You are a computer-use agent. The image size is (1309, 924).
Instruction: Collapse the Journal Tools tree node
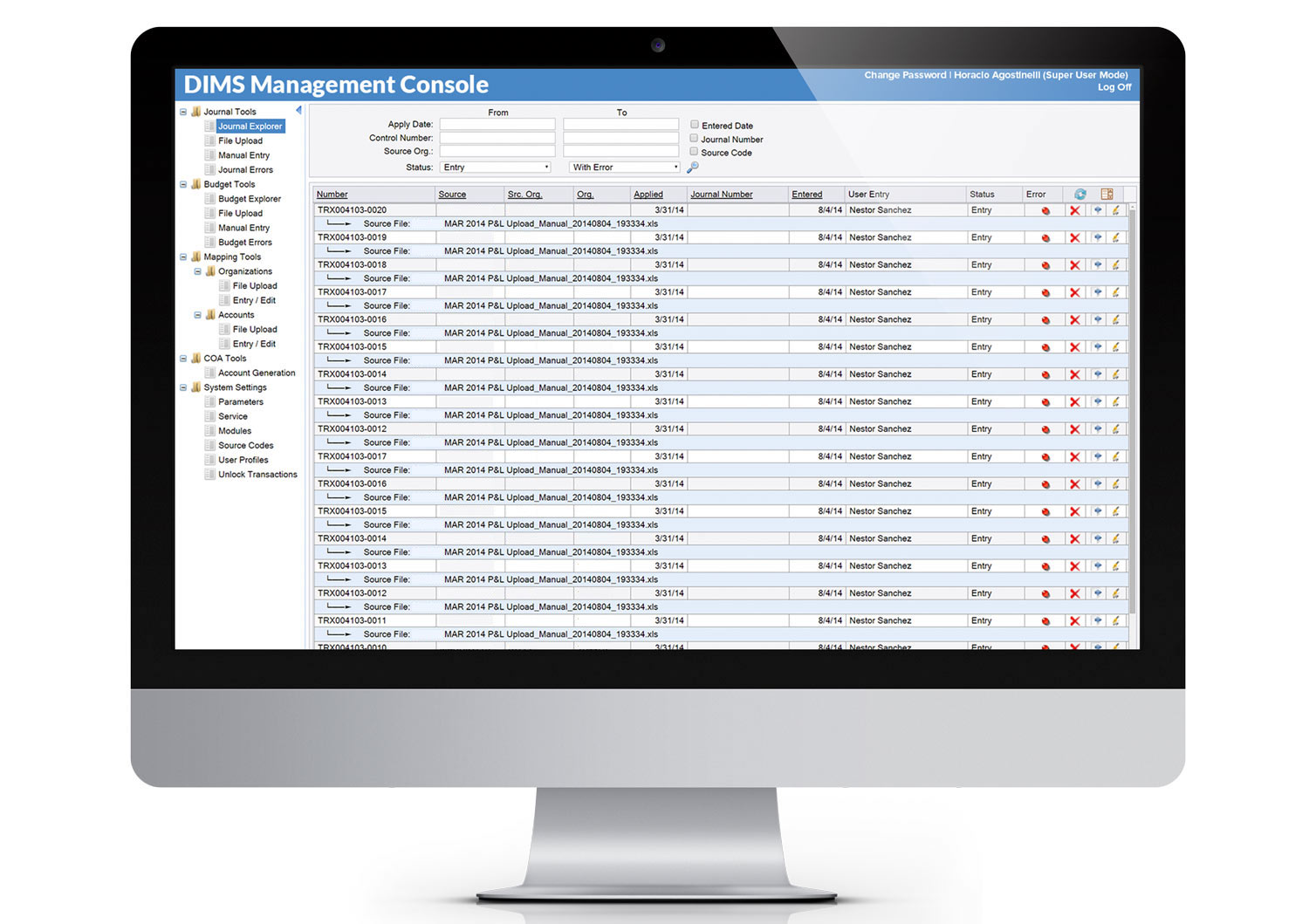[183, 112]
